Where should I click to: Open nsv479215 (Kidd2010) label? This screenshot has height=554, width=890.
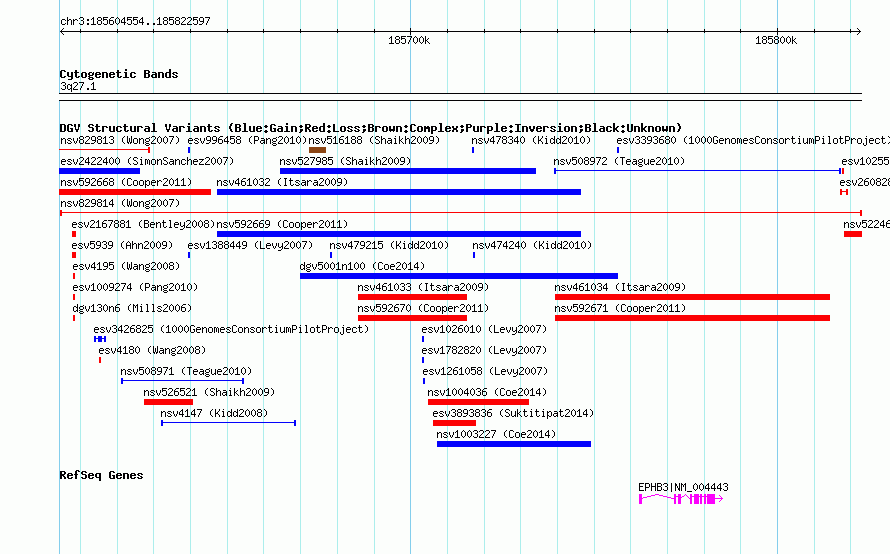(389, 245)
